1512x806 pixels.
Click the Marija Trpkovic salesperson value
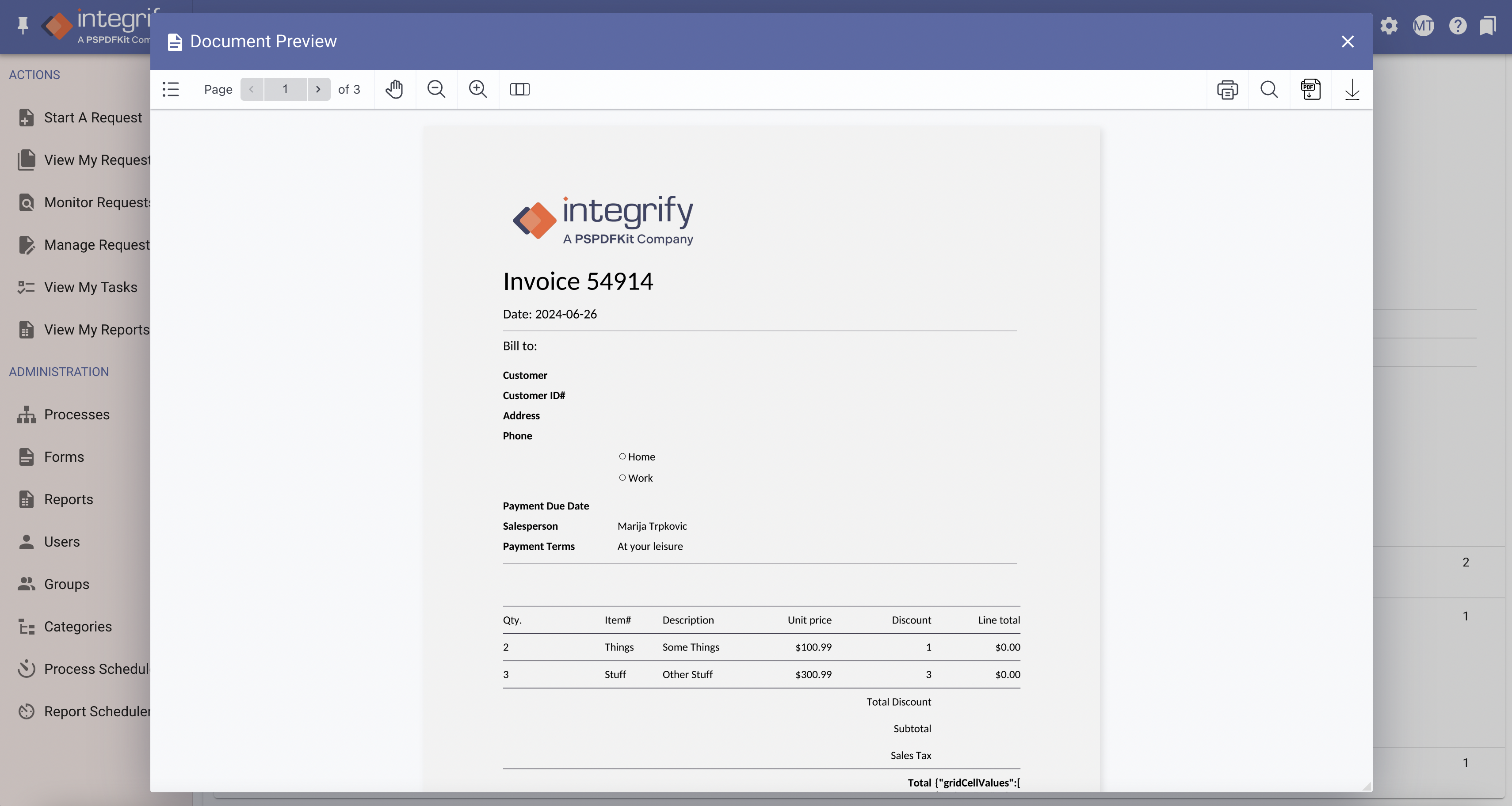(x=652, y=525)
